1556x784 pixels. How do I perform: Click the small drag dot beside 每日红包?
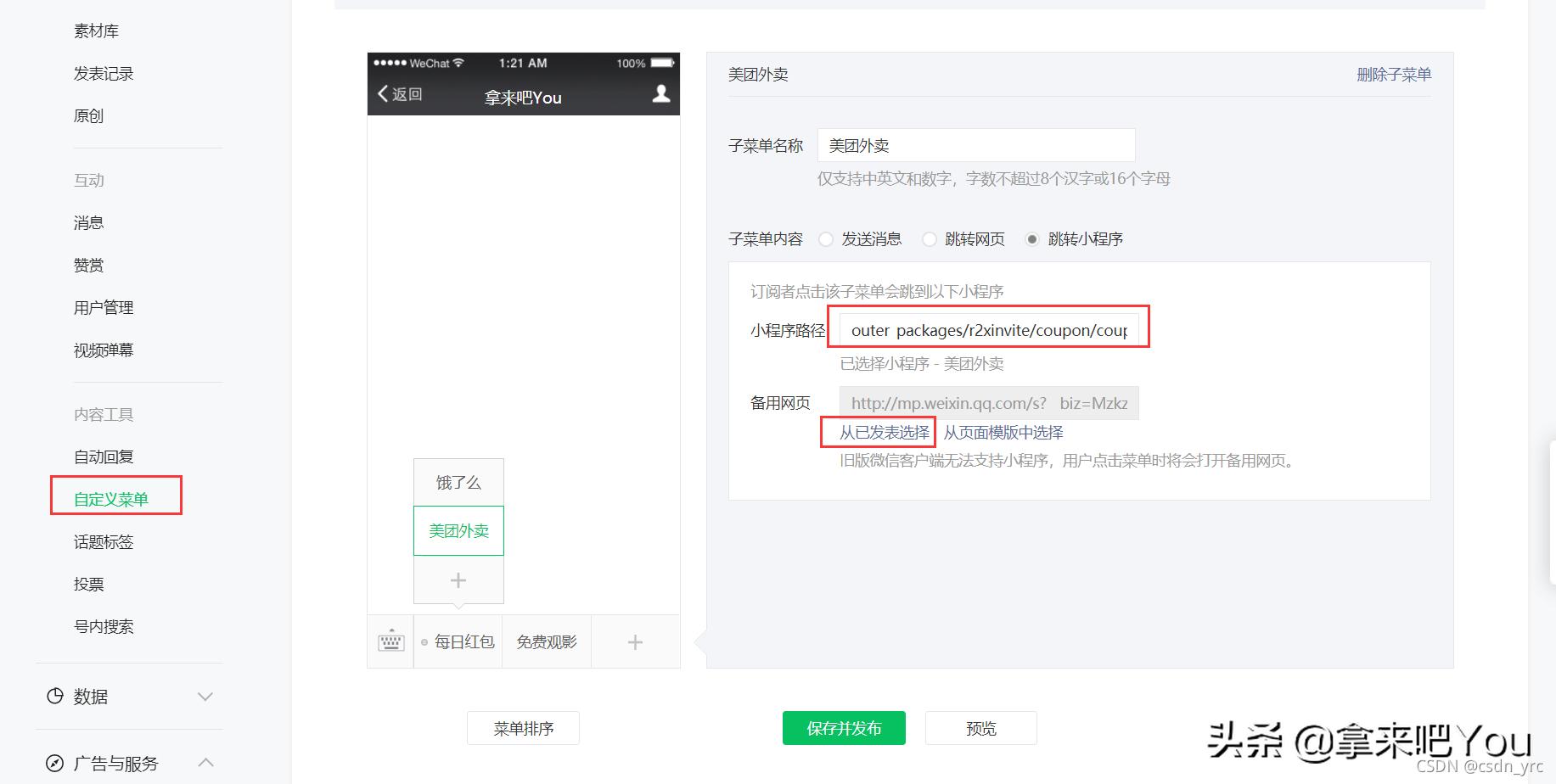coord(424,641)
